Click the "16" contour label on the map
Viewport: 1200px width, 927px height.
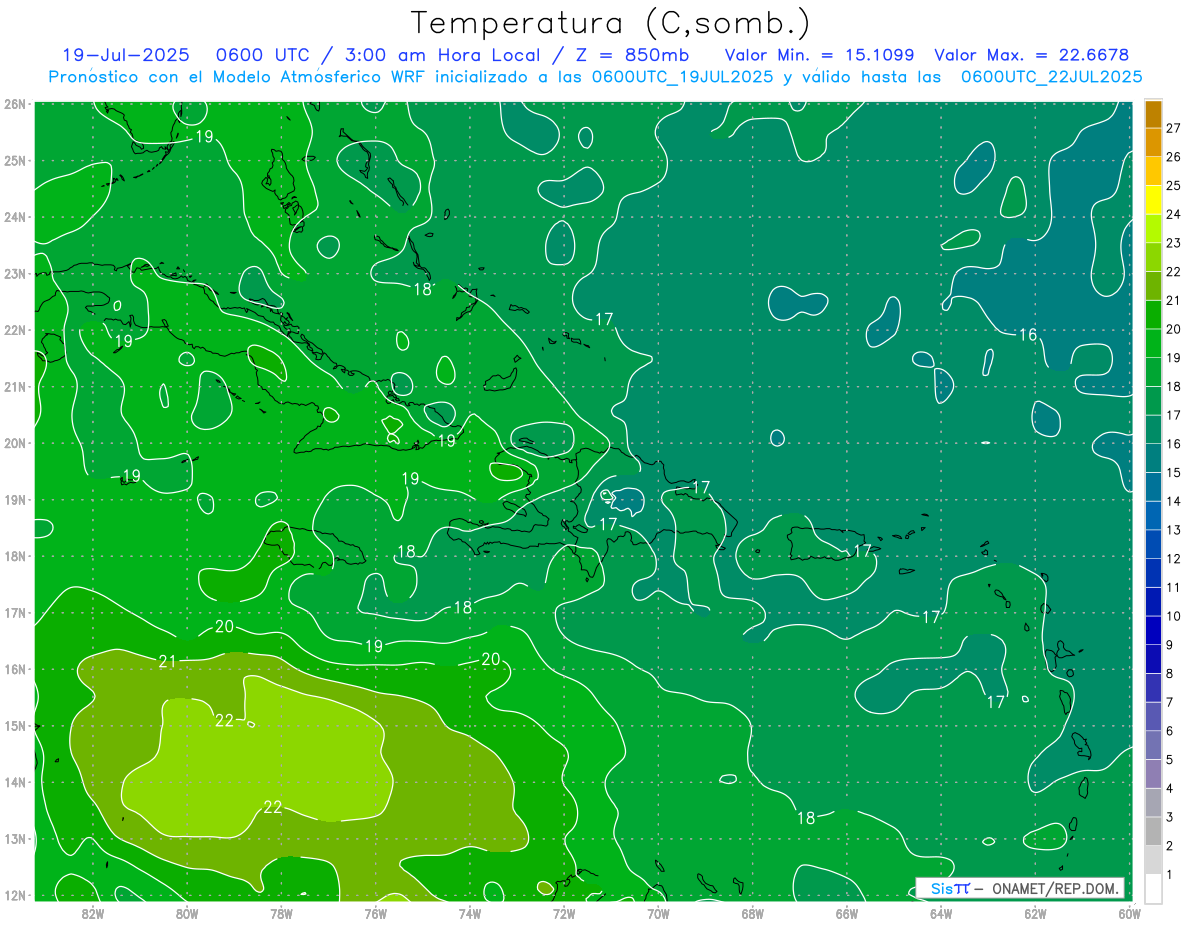tap(1028, 334)
